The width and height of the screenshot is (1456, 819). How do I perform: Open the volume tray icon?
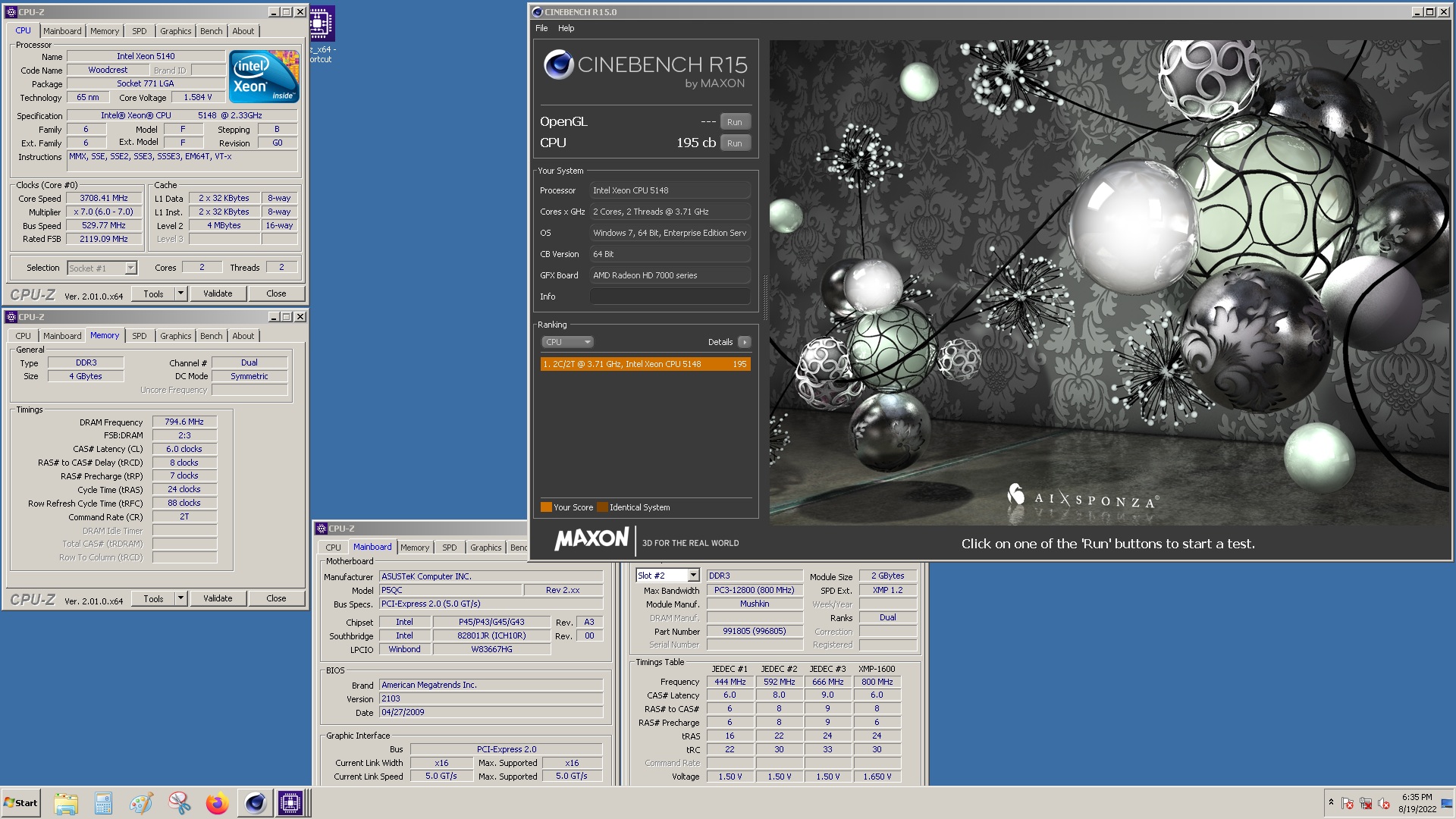pos(1384,803)
